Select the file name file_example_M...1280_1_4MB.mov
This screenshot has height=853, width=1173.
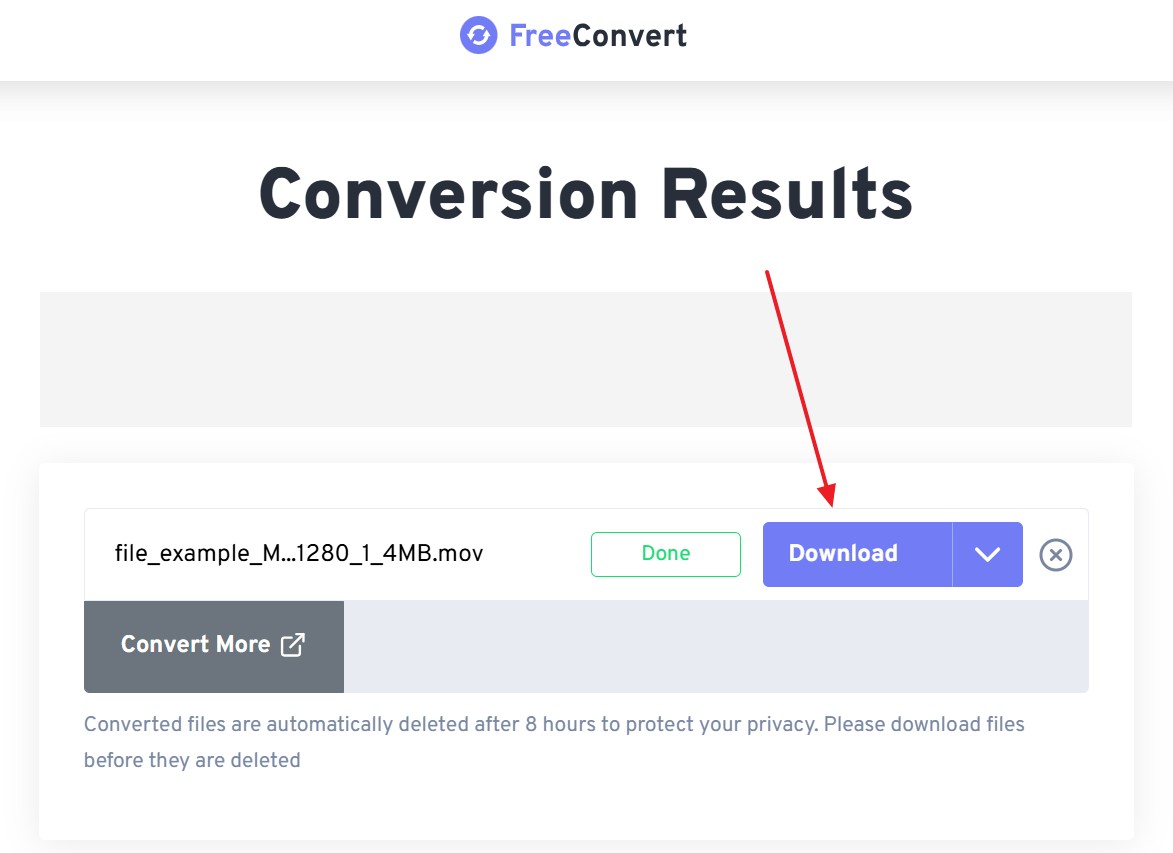click(x=299, y=553)
